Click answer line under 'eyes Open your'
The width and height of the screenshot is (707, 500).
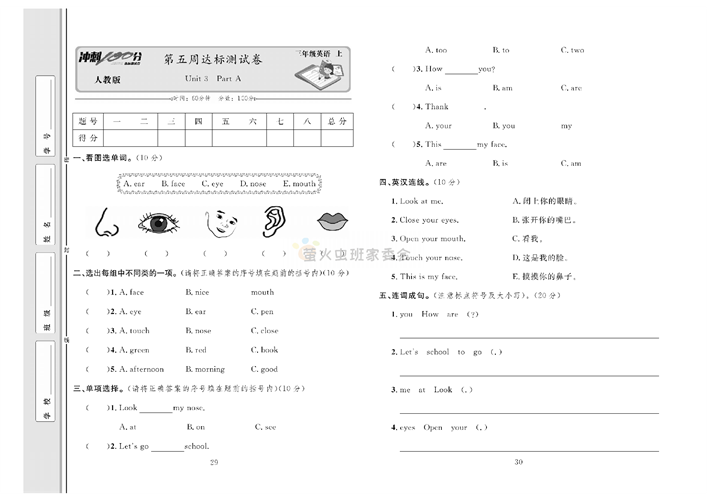click(x=529, y=450)
